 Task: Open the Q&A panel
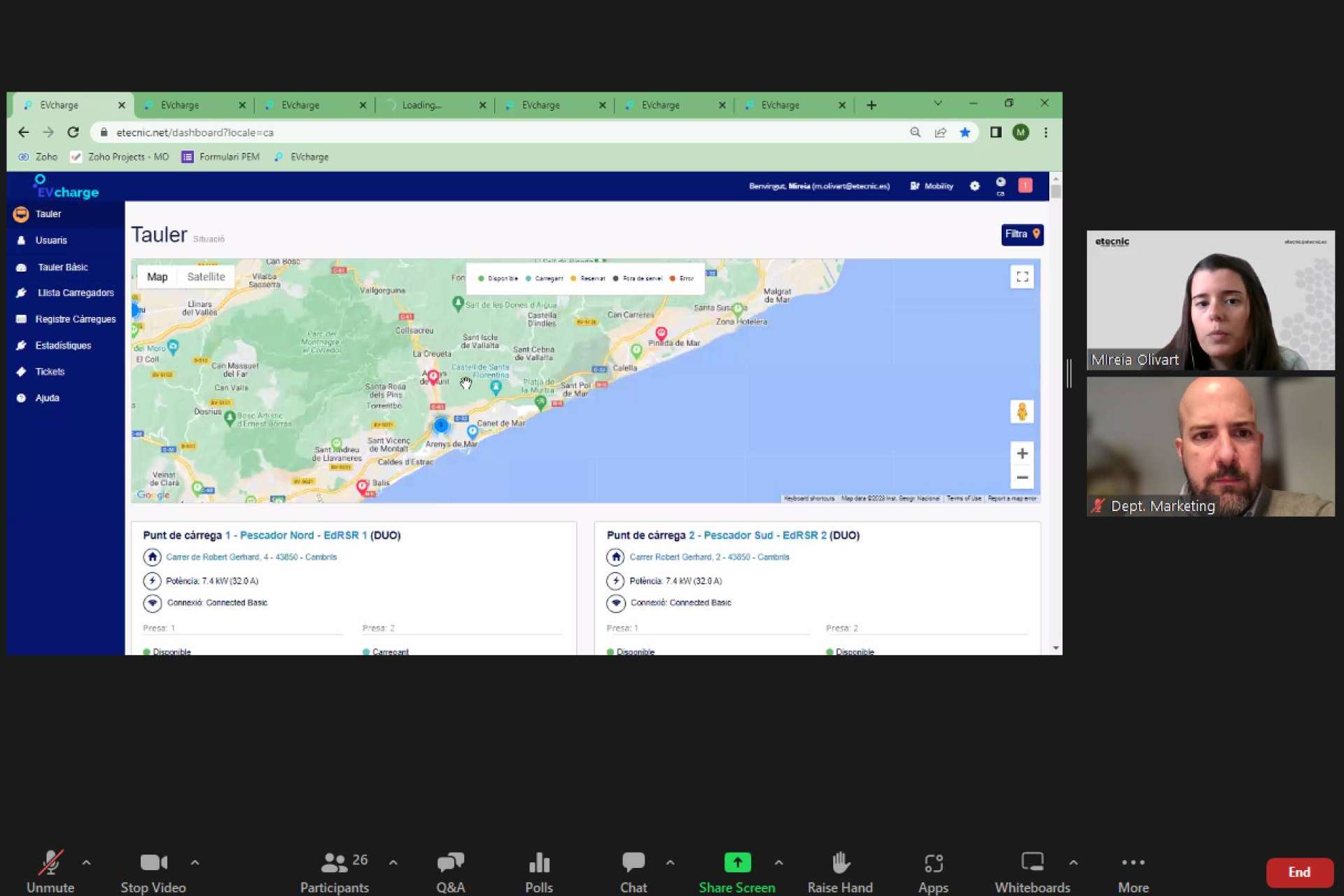(450, 863)
